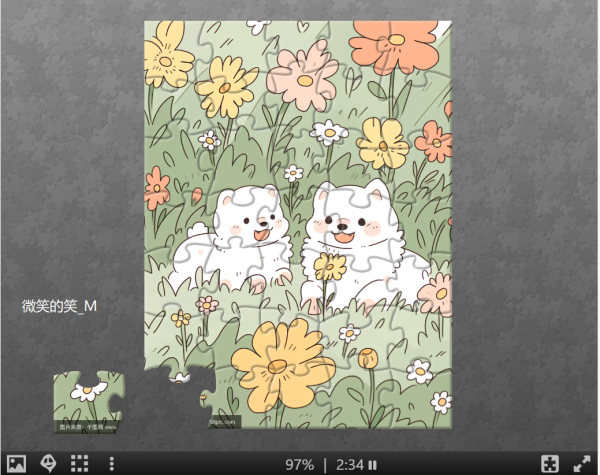Screen dimensions: 600x475
Task: Open the piece arrangement grid icon
Action: (x=80, y=464)
